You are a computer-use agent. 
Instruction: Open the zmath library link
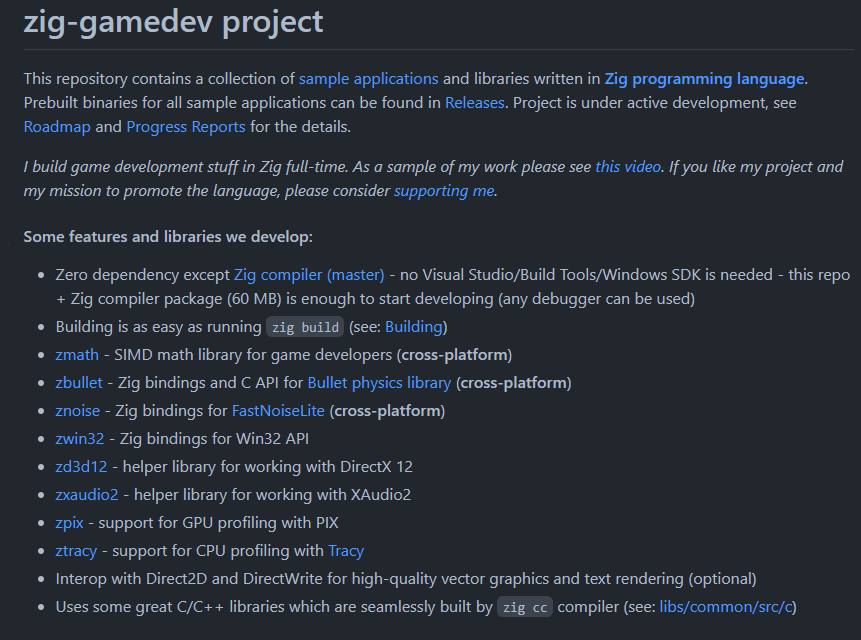77,354
